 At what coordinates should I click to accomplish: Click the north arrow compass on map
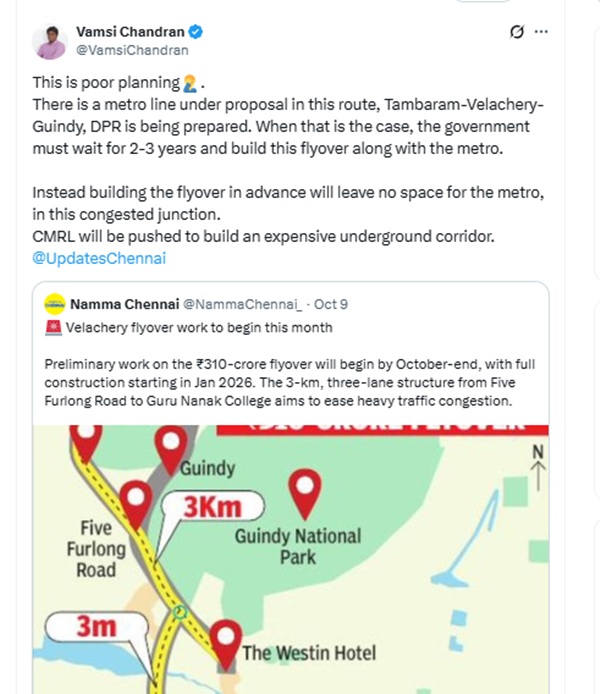538,464
